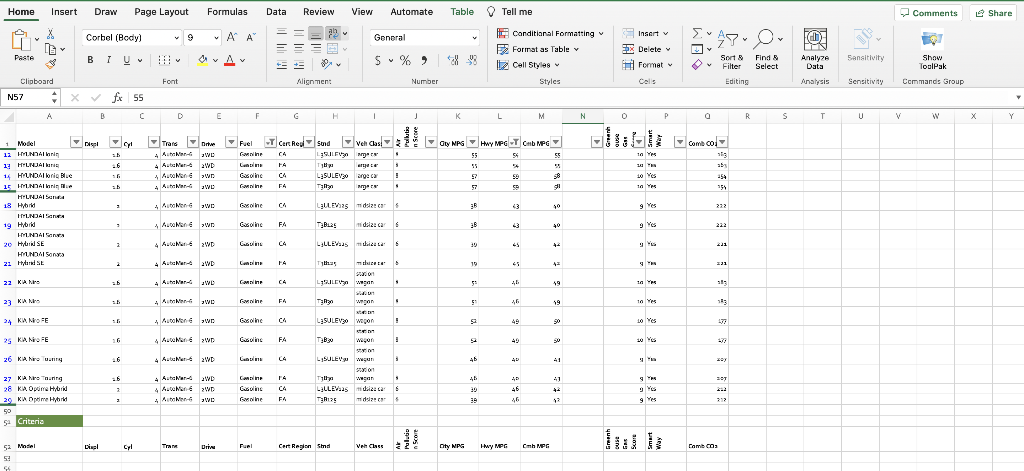Toggle Wrap Text button
Image resolution: width=1024 pixels, height=471 pixels.
333,33
